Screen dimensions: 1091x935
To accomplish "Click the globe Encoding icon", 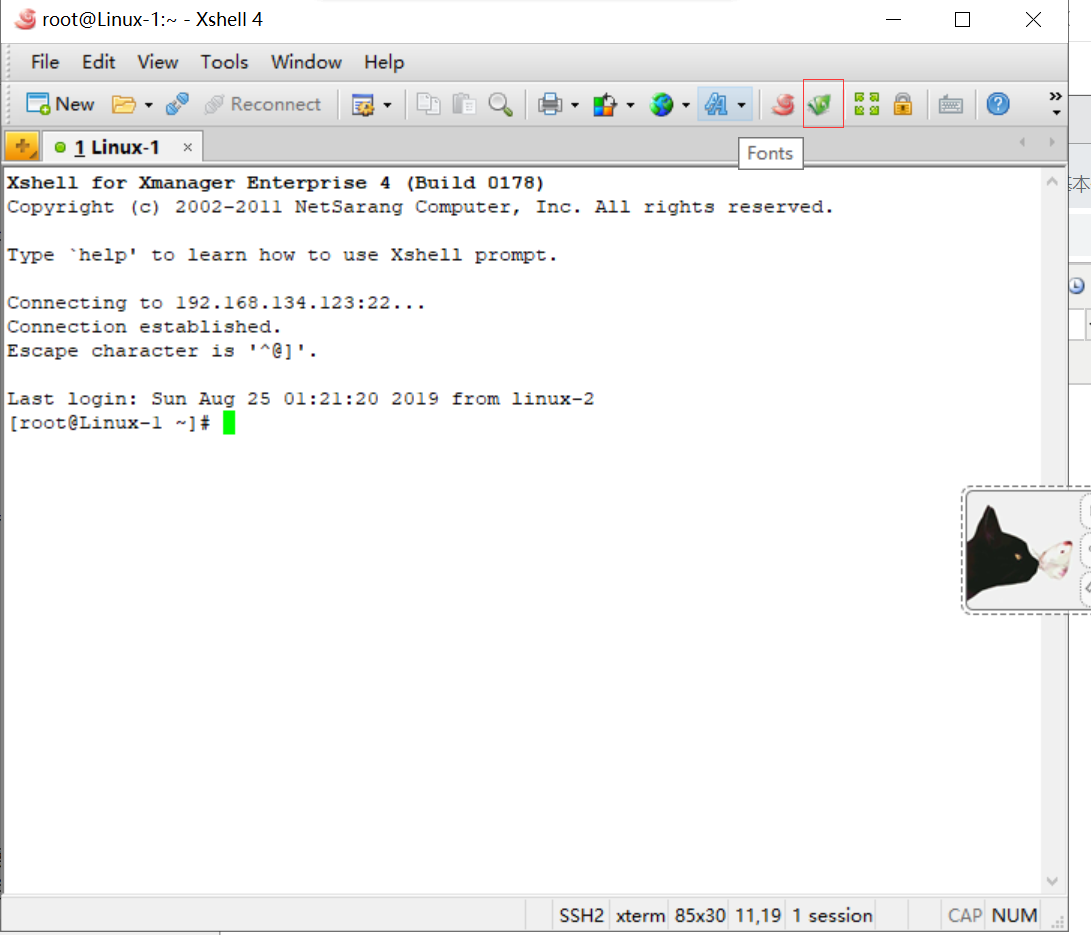I will (661, 104).
